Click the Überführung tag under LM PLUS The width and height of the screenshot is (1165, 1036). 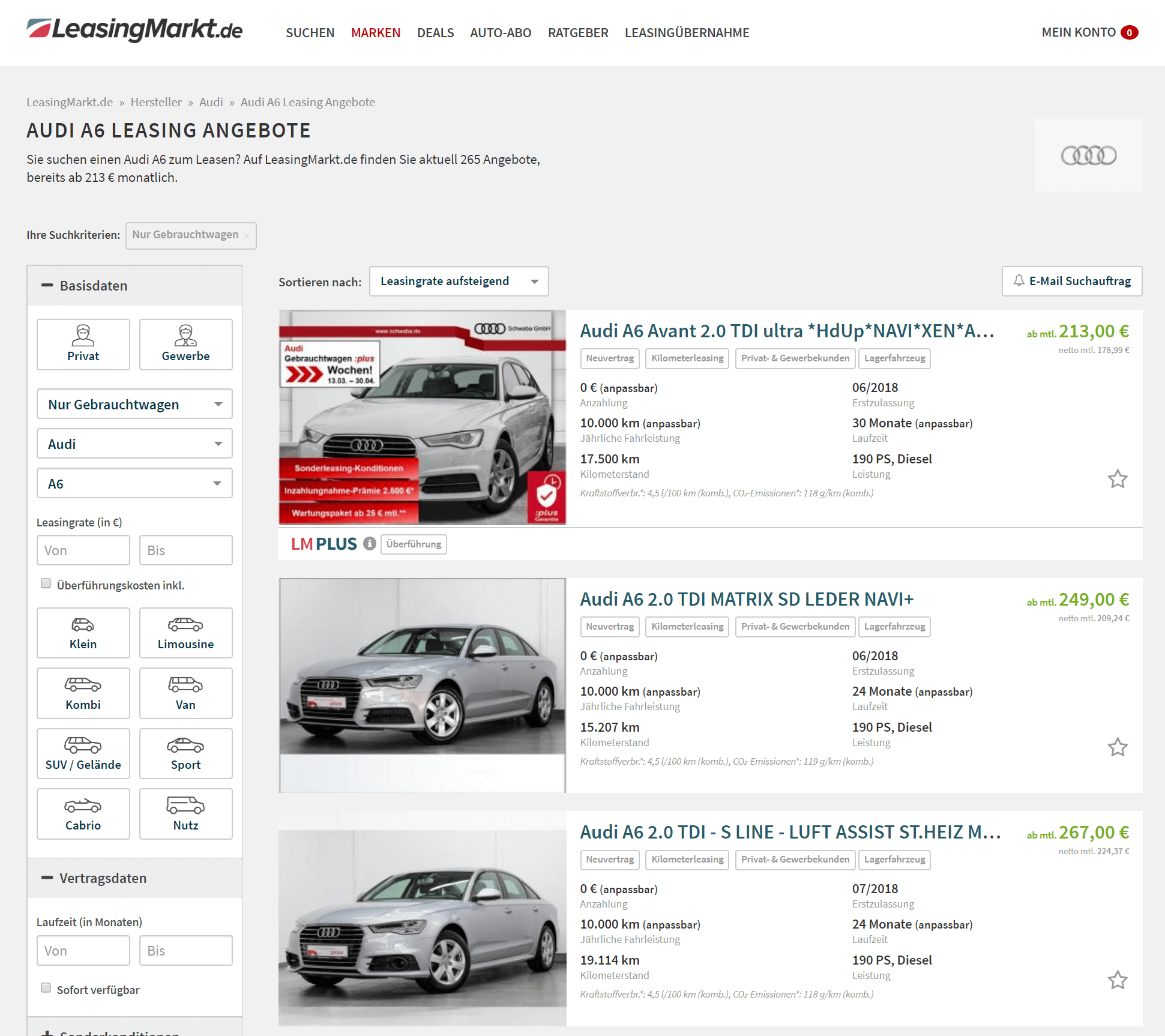click(414, 544)
